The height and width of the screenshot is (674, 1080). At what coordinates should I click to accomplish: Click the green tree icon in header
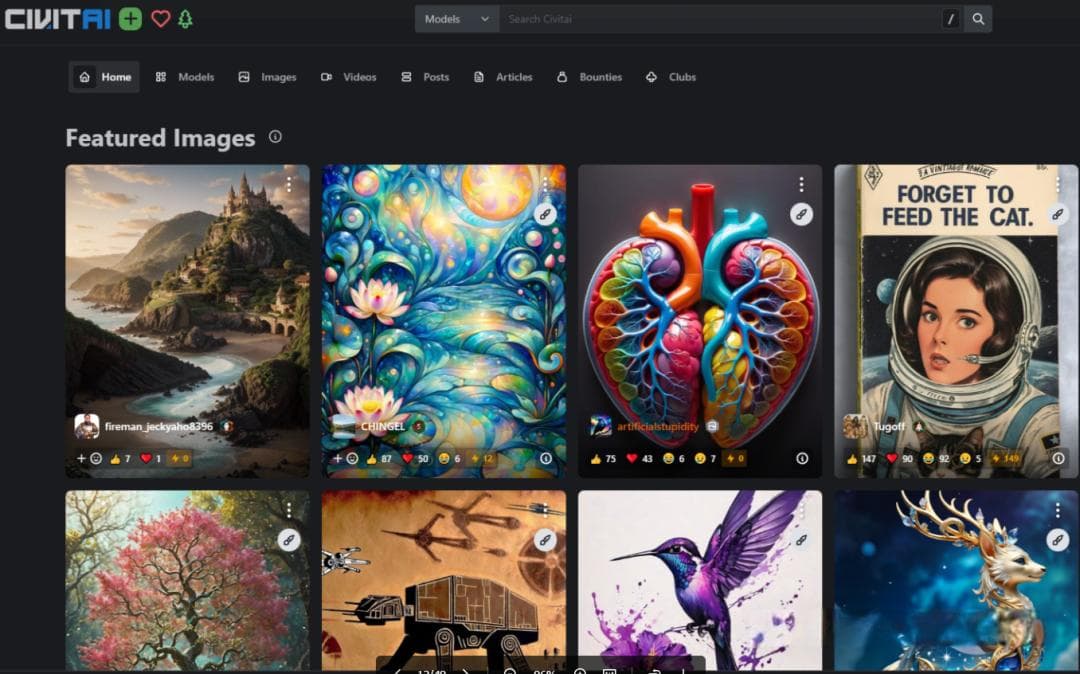coord(185,19)
